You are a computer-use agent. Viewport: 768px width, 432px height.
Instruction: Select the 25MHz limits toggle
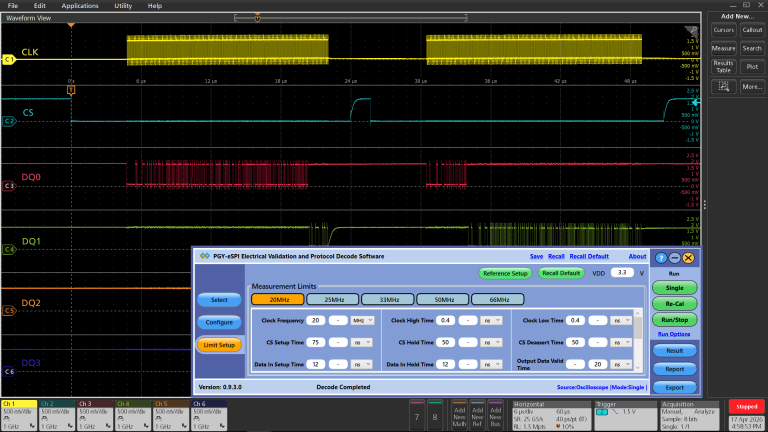pos(333,299)
